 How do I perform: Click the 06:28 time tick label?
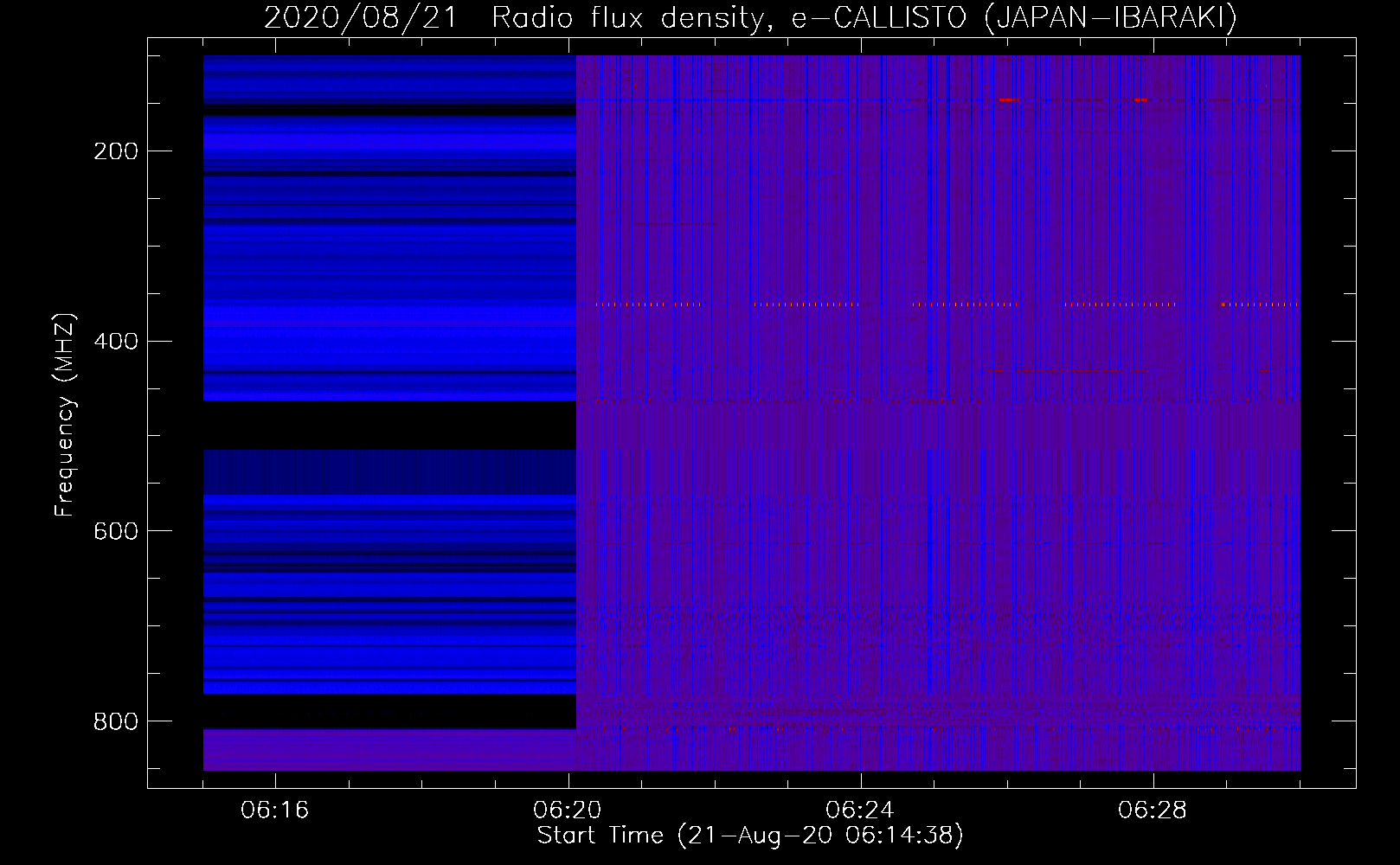coord(1153,811)
